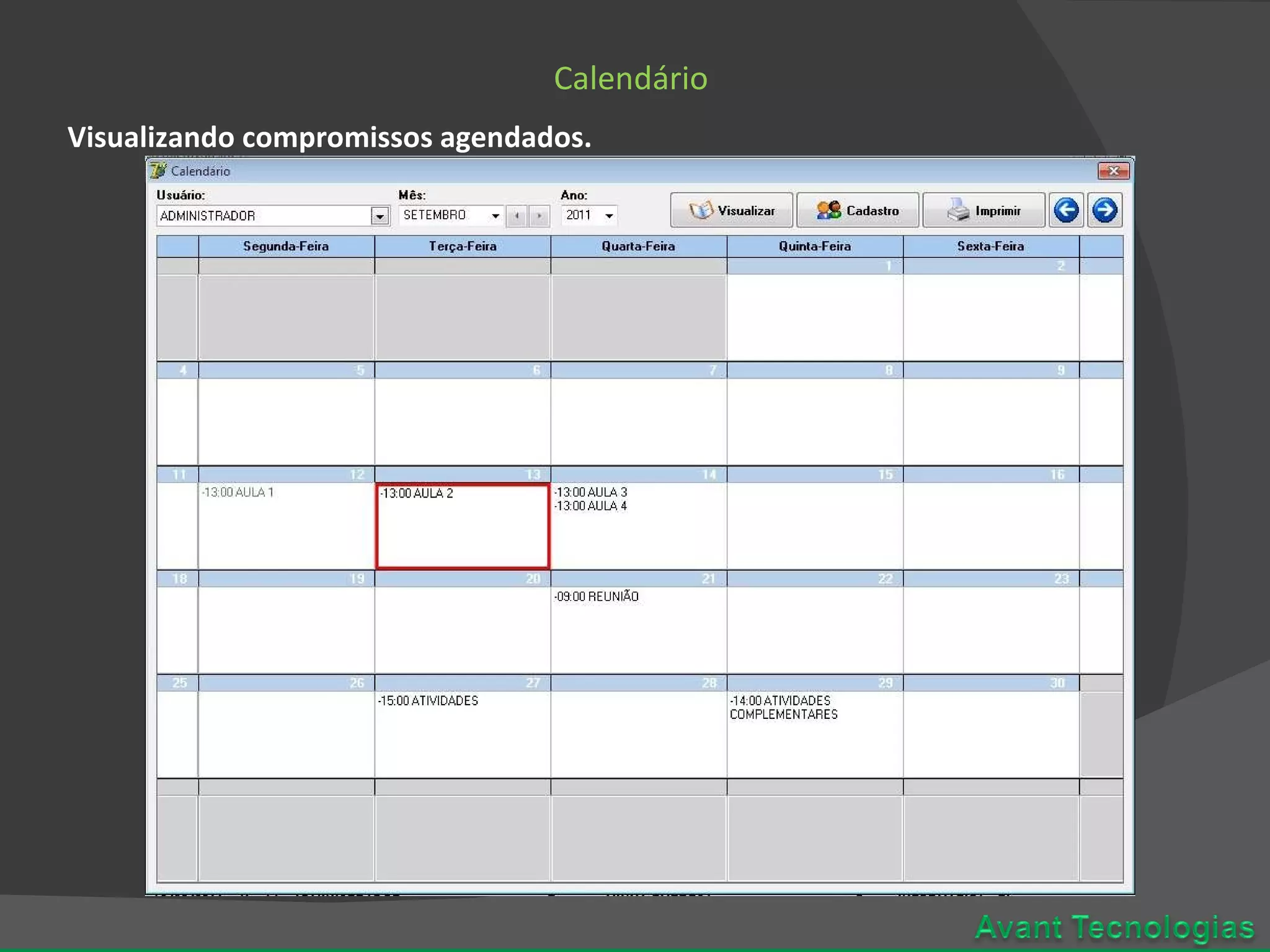Screen dimensions: 1270x952
Task: Select the 13:00 AULA 2 entry
Action: pyautogui.click(x=416, y=493)
